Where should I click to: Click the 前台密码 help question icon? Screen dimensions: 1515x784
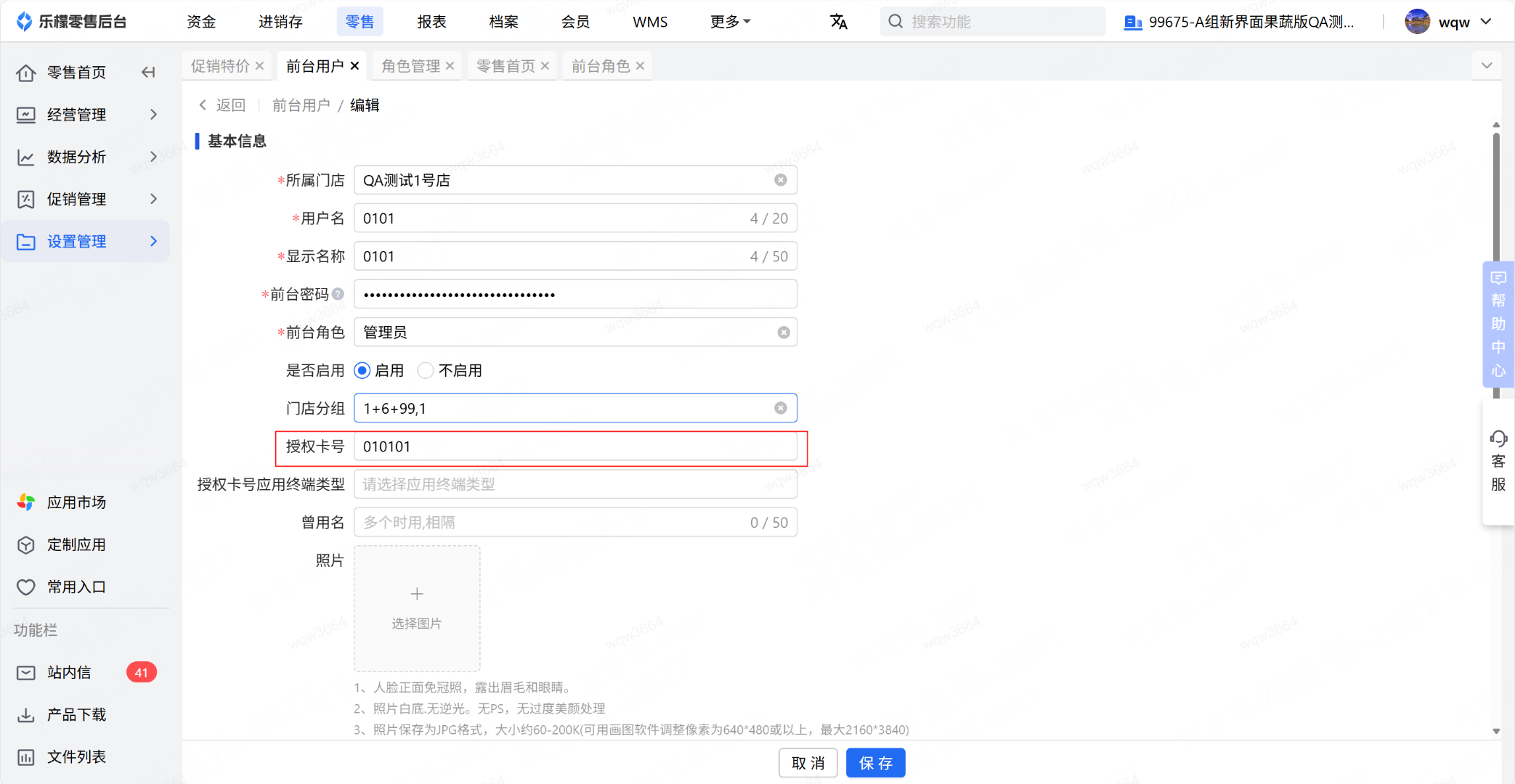pos(338,294)
